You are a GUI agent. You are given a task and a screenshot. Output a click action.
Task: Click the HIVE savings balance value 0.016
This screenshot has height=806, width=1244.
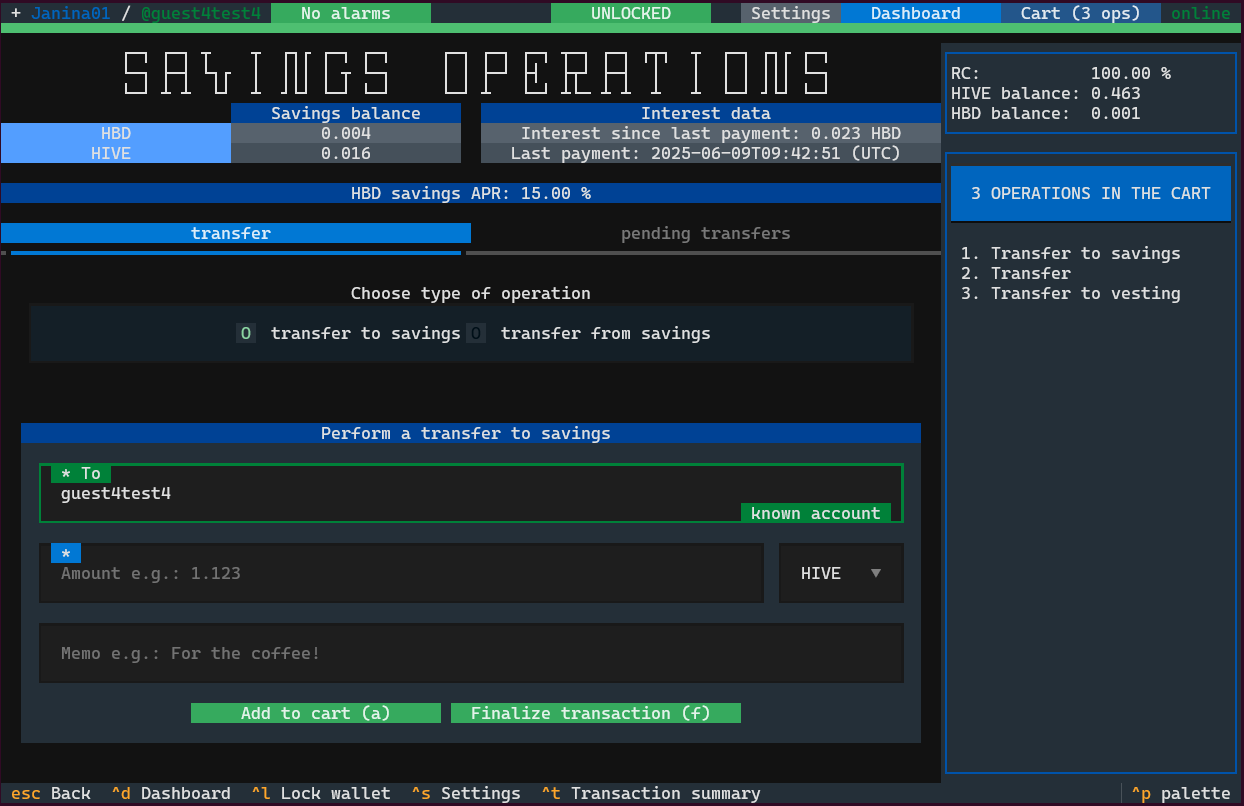[346, 153]
